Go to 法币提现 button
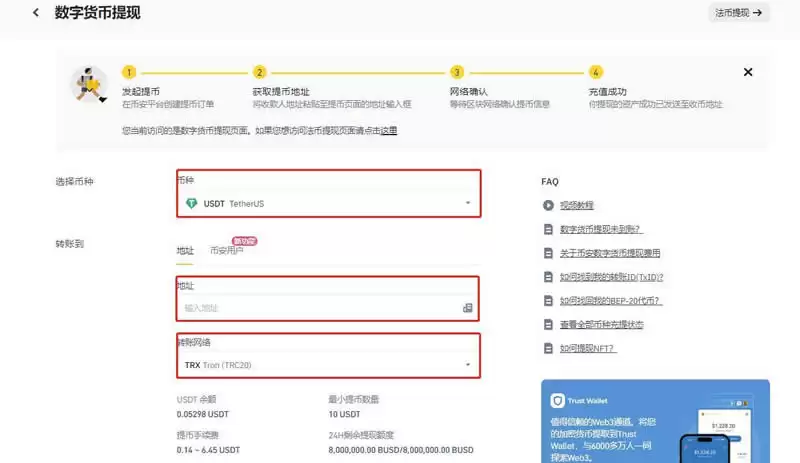Viewport: 800px width, 463px height. tap(739, 13)
